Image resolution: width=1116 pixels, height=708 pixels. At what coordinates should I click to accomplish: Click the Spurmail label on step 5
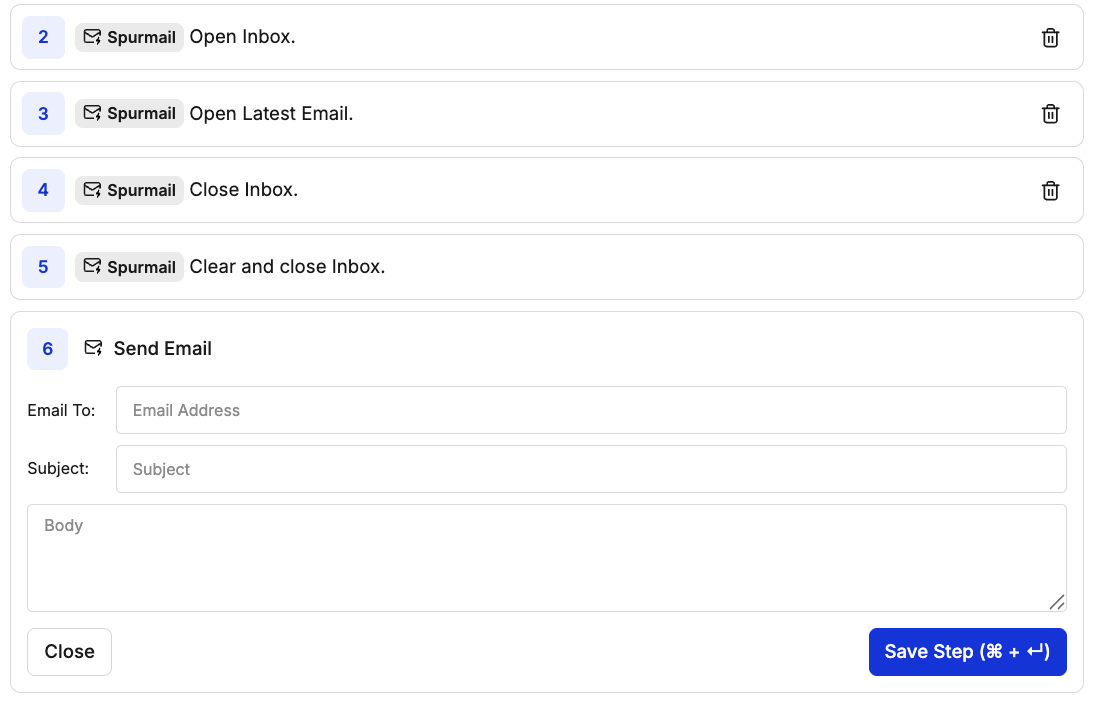click(140, 267)
